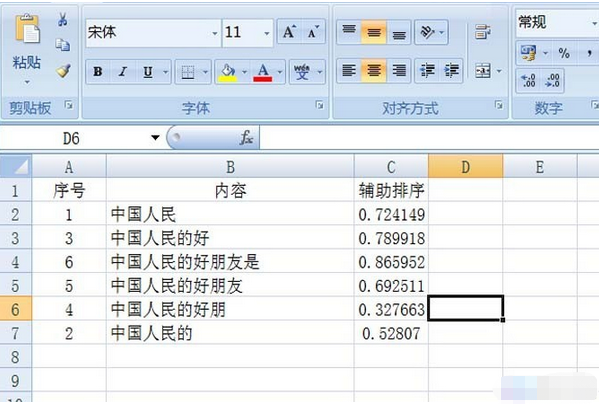Decrease font size with small A
Viewport: 599px width, 404px height.
(314, 32)
